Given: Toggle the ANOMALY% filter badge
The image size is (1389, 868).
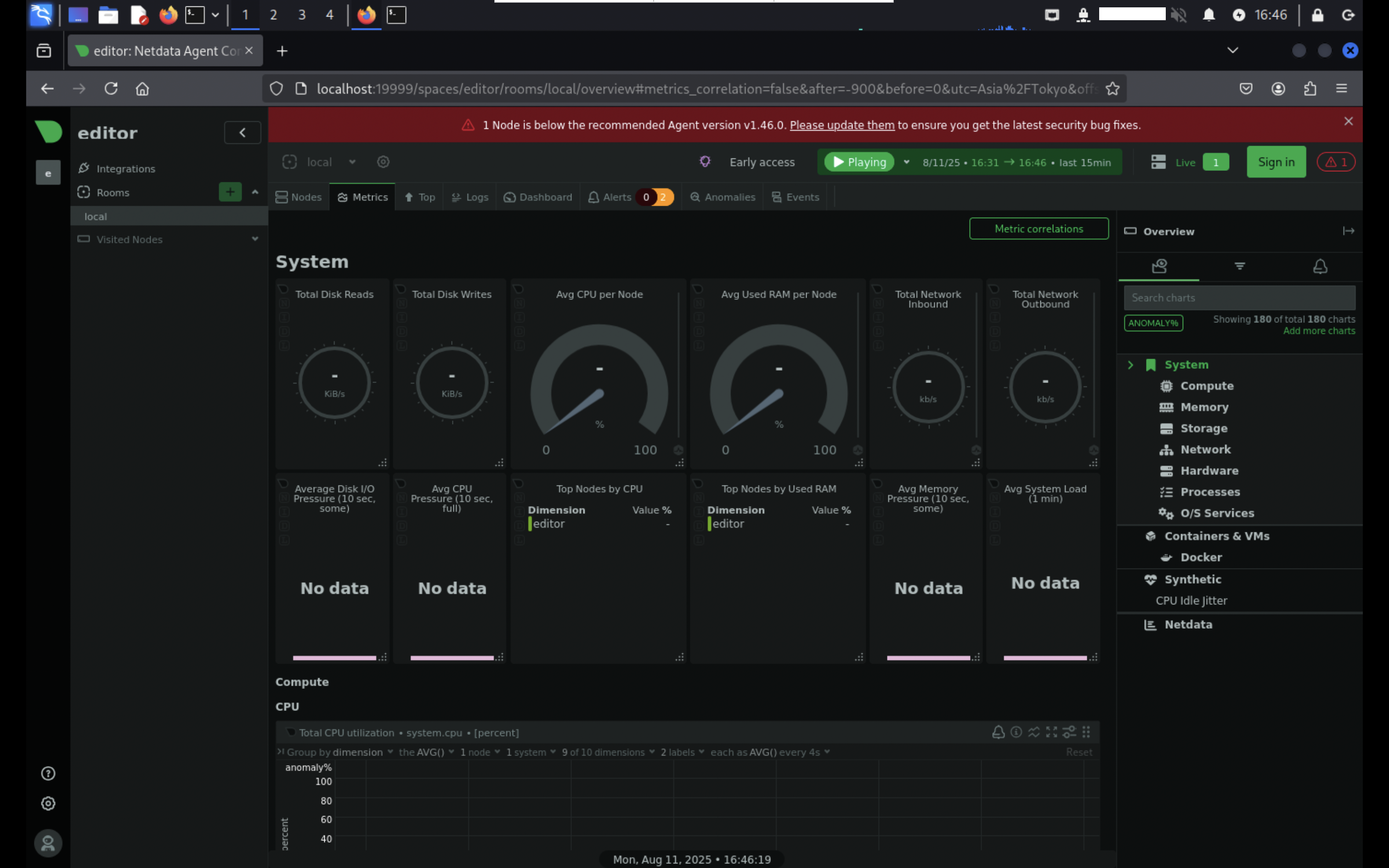Looking at the screenshot, I should click(x=1153, y=322).
